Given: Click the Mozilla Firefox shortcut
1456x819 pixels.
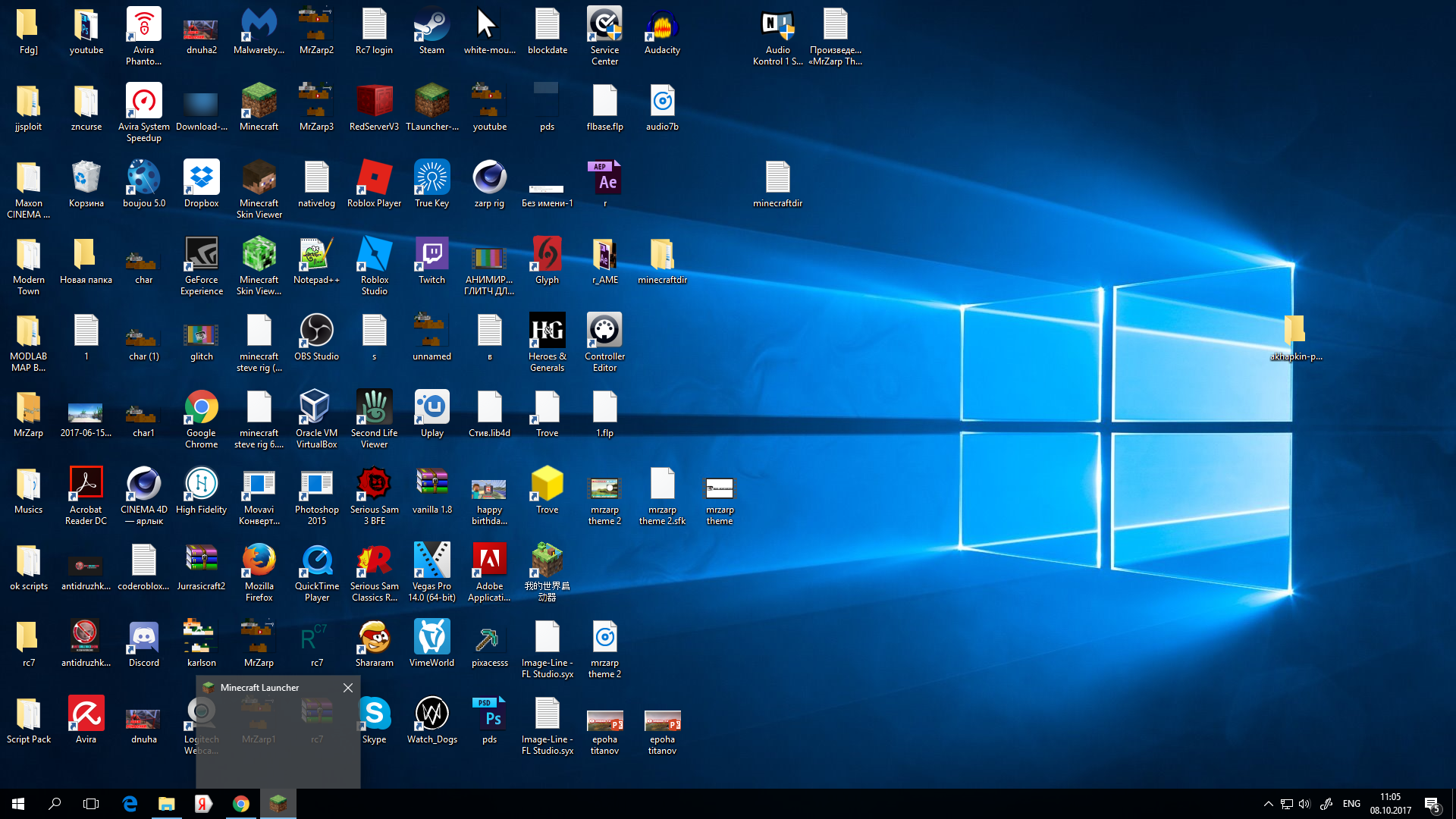Looking at the screenshot, I should [x=259, y=562].
